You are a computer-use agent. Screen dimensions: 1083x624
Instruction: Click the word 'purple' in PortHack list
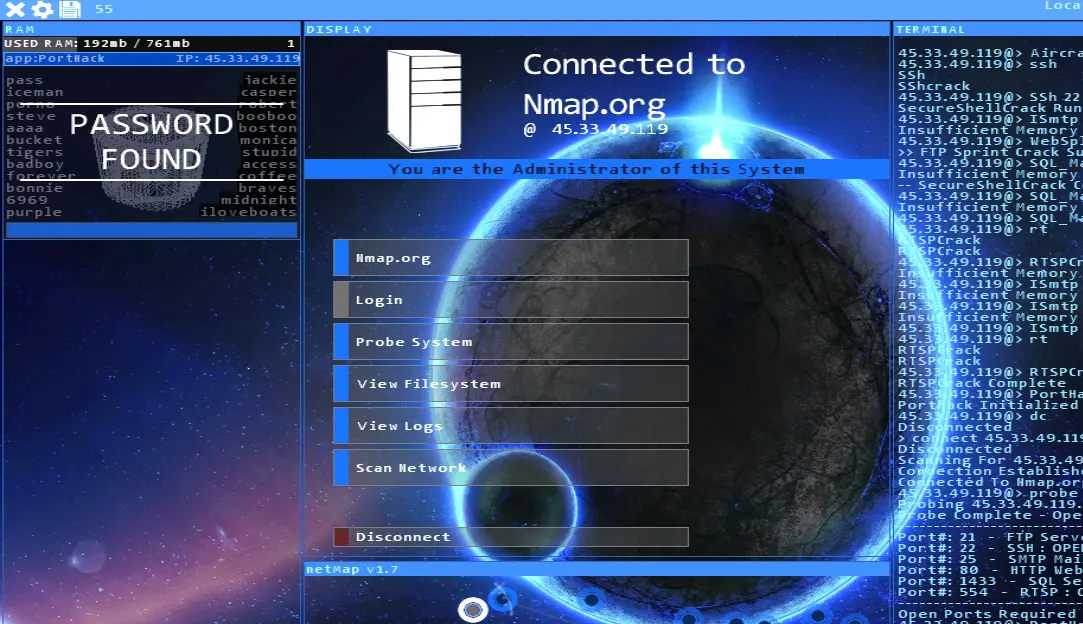pyautogui.click(x=34, y=212)
